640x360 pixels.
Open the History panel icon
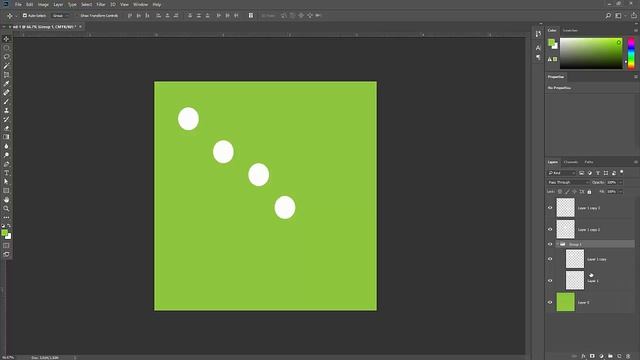tap(538, 34)
